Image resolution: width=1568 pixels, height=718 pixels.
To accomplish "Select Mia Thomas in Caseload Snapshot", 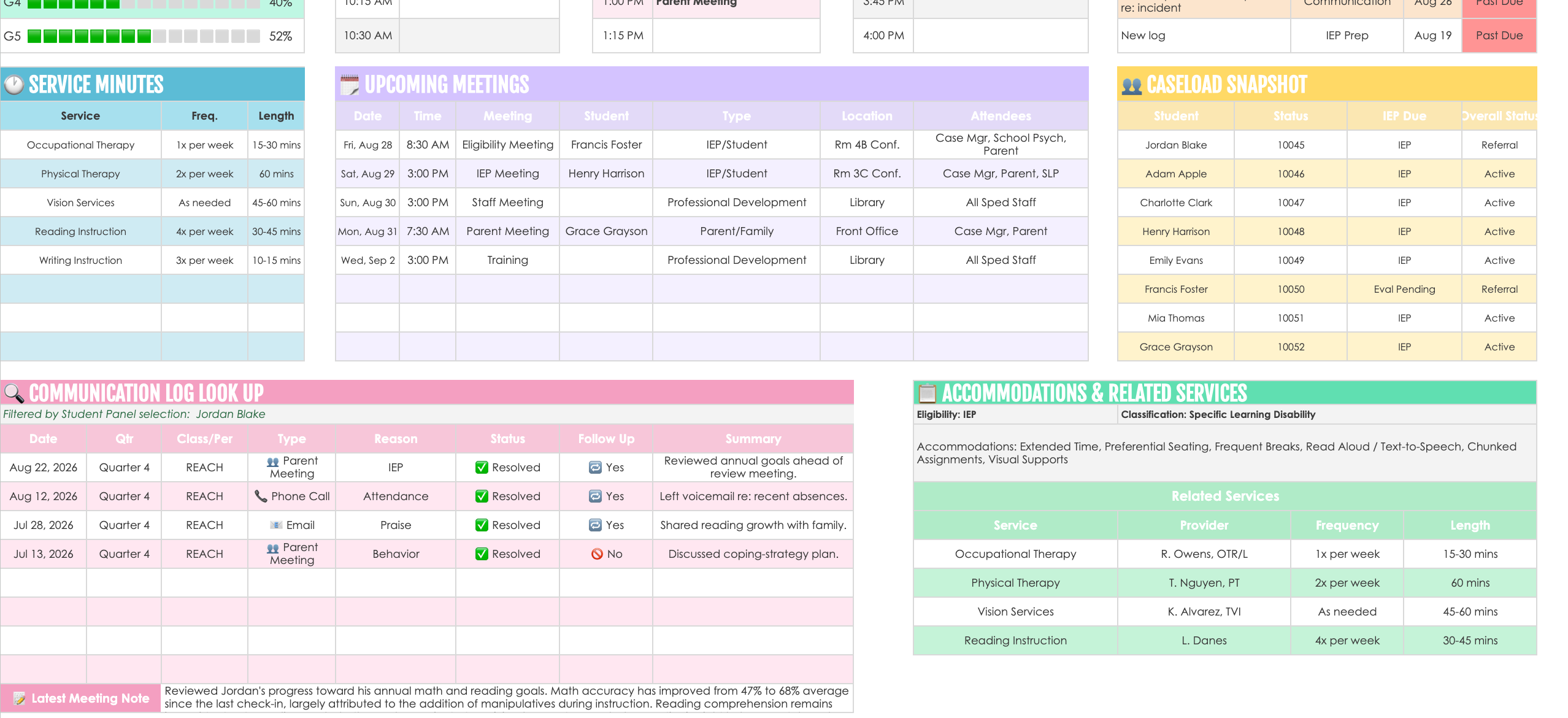I will tap(1175, 318).
